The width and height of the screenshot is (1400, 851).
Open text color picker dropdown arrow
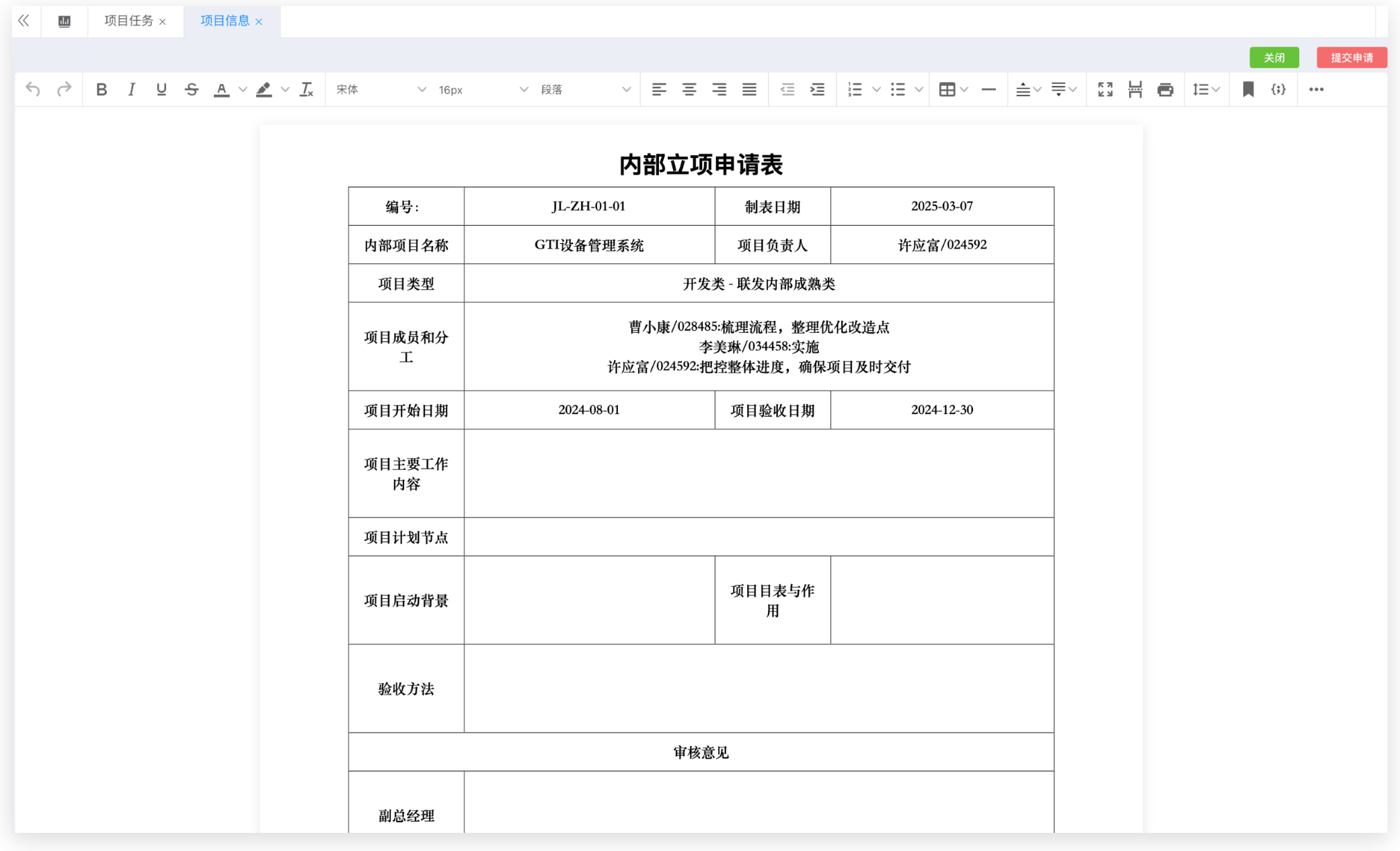243,89
